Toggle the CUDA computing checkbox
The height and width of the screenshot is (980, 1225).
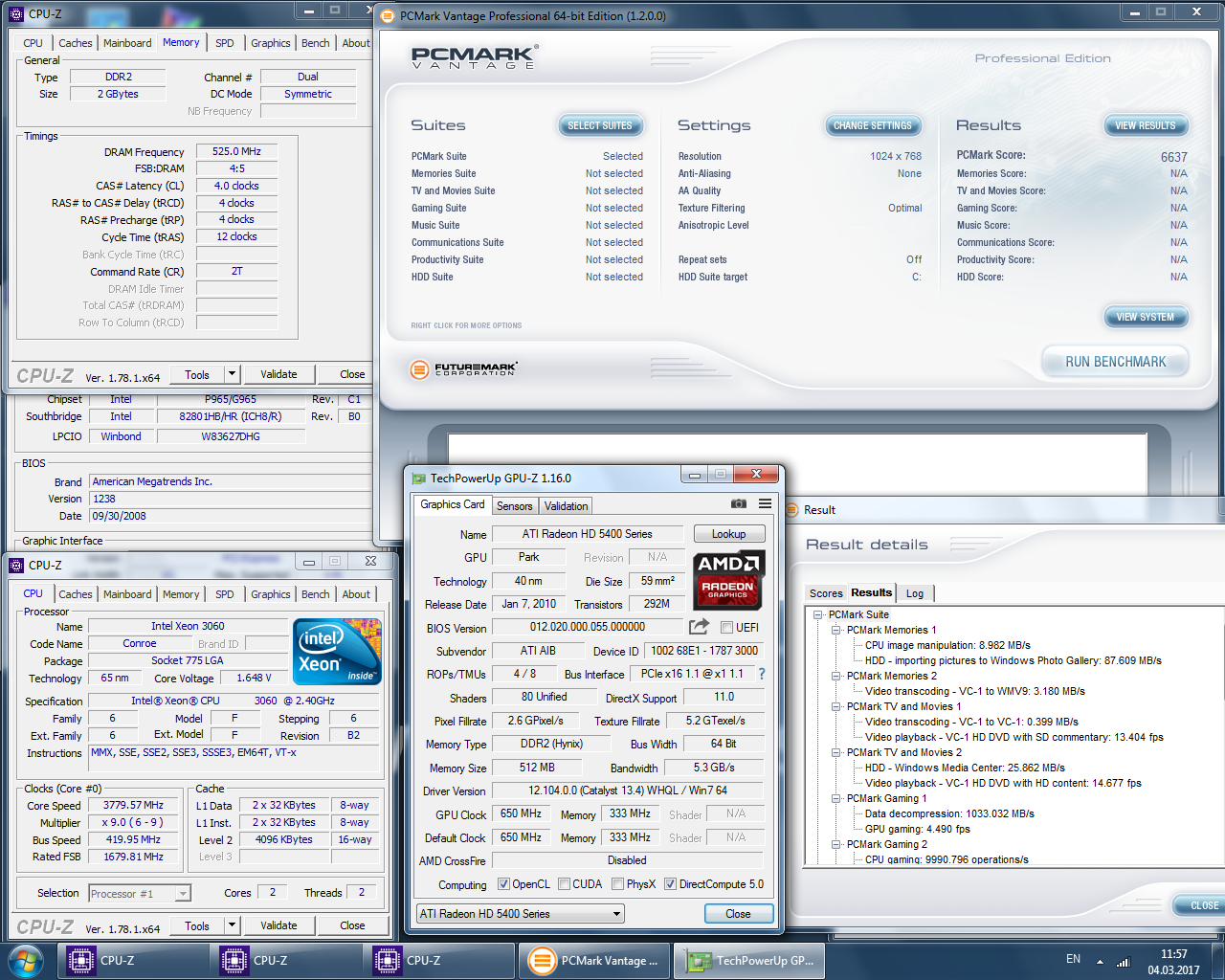pyautogui.click(x=564, y=884)
